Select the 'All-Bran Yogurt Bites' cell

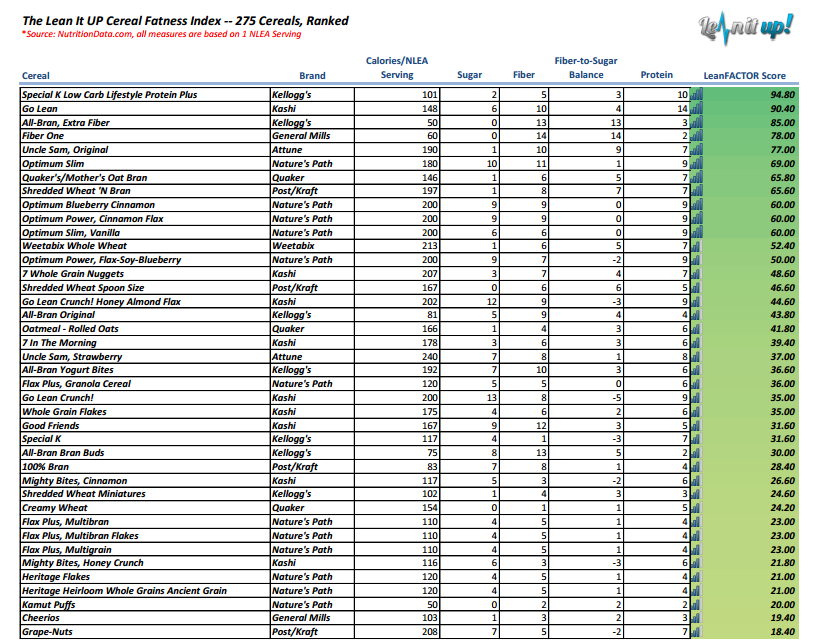[x=146, y=370]
